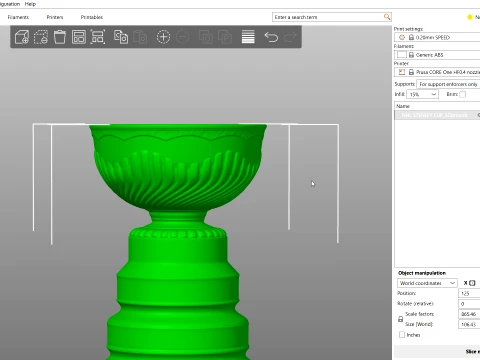
Task: Click cog icon in Print settings preset
Action: (402, 37)
